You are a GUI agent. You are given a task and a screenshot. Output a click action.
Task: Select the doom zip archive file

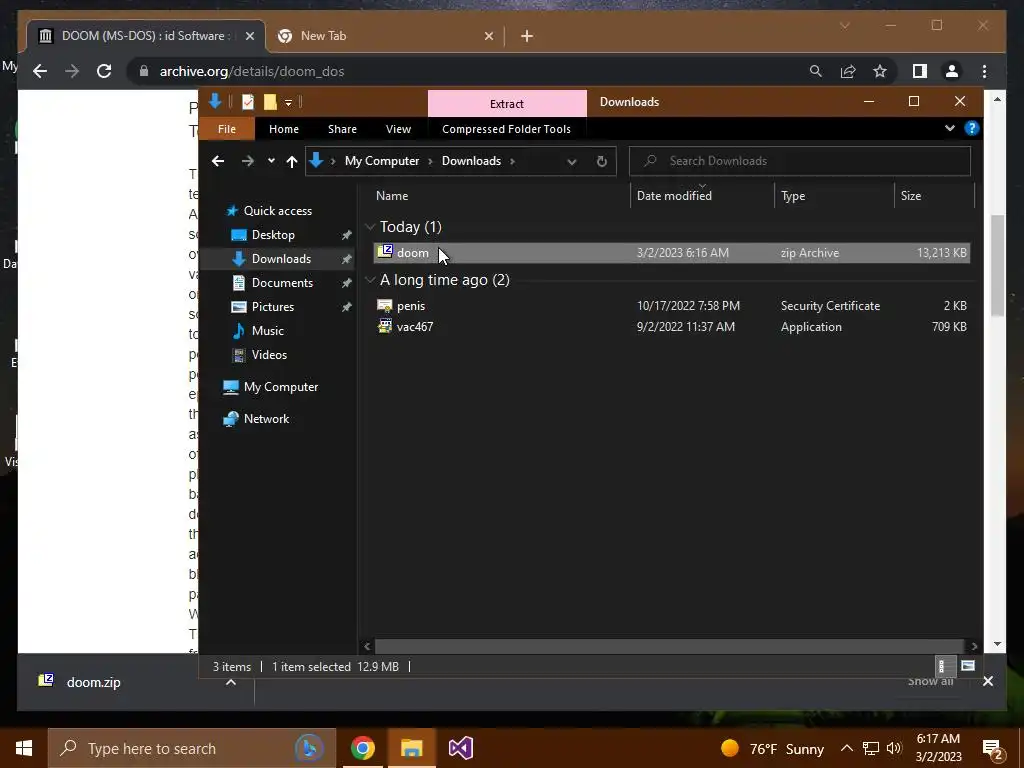point(671,253)
